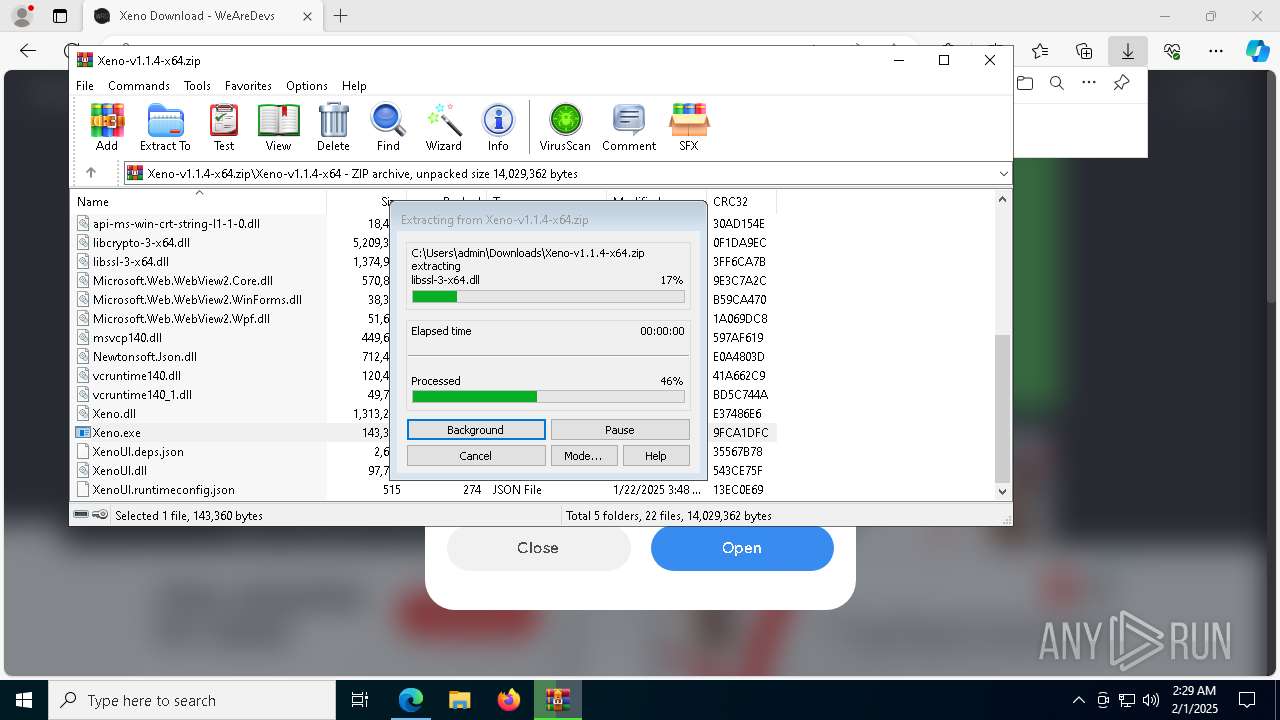
Task: Click the Background button in extraction dialog
Action: 476,430
